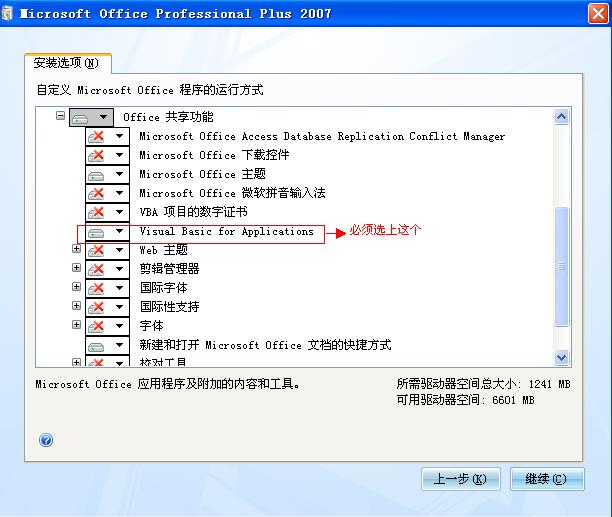This screenshot has width=612, height=517.
Task: Click the 字体 install-state icon
Action: tap(96, 326)
